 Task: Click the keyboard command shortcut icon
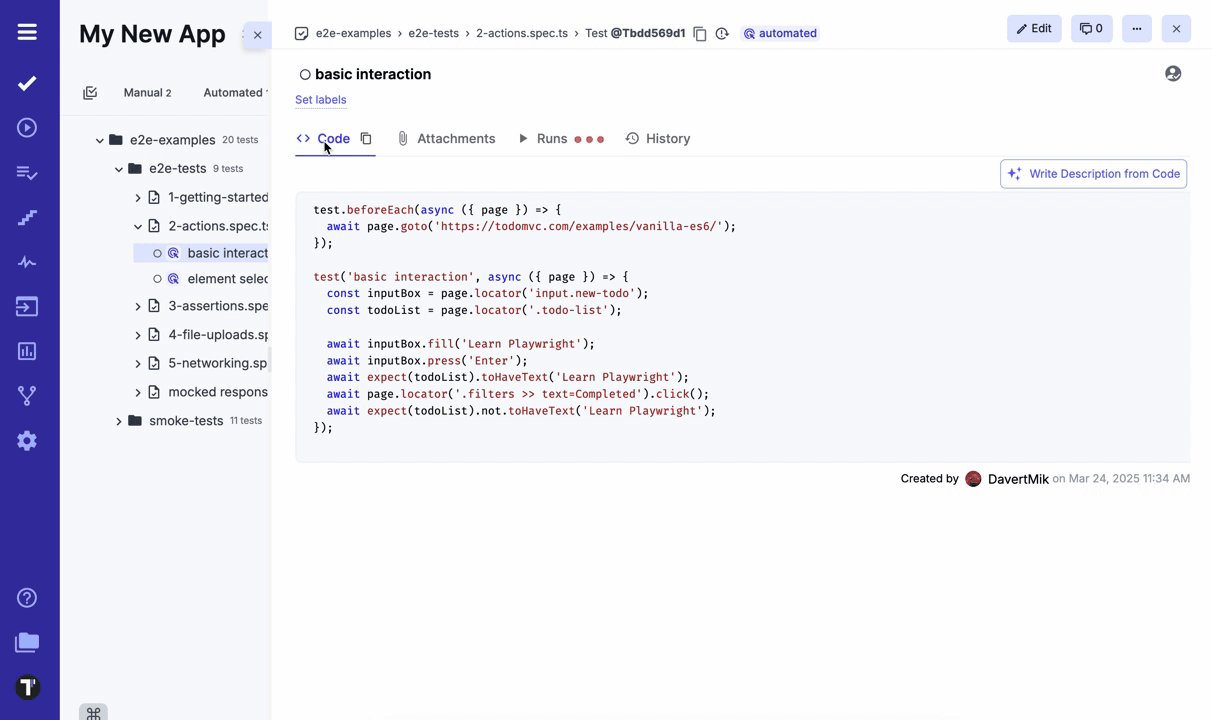[x=93, y=712]
